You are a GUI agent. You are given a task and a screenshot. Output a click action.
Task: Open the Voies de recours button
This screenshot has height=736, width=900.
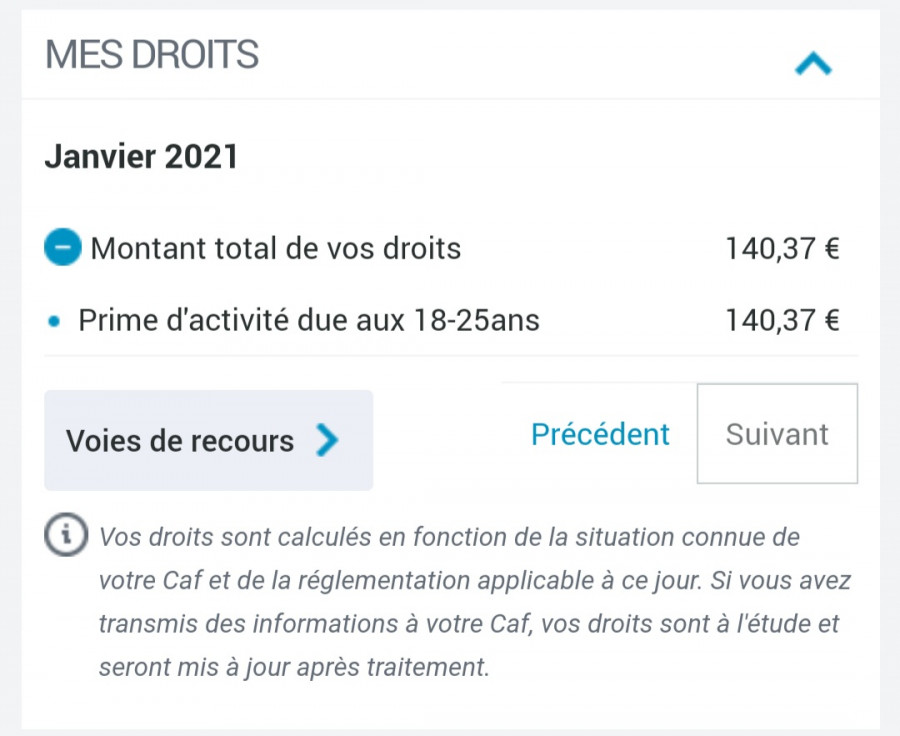point(208,440)
